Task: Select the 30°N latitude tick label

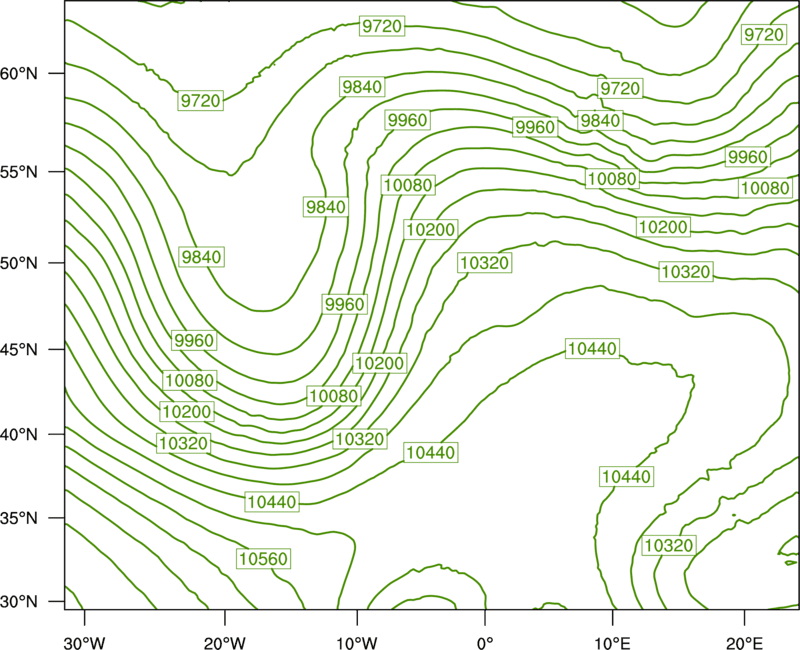Action: click(x=19, y=602)
